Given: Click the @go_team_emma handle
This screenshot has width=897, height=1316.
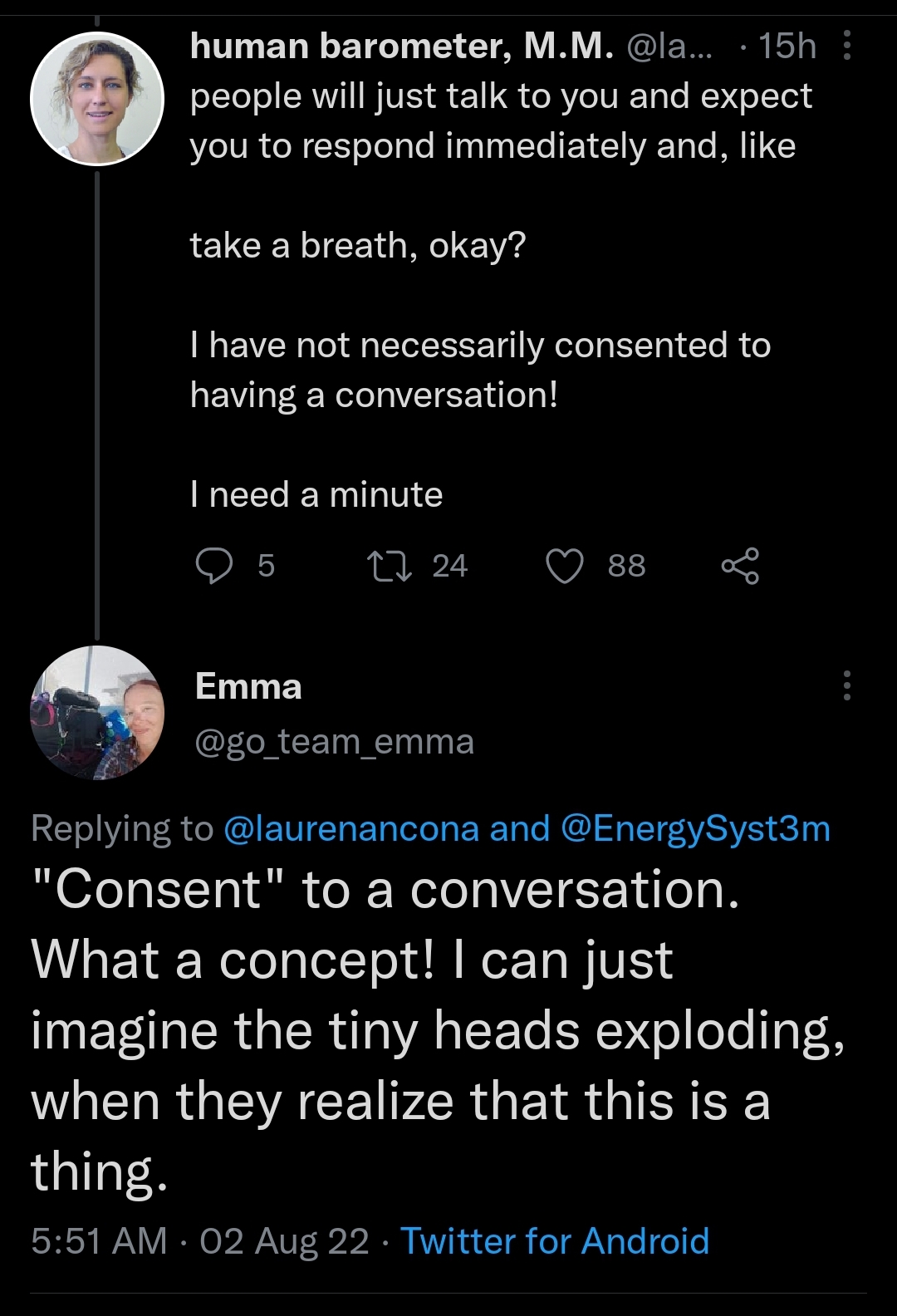Looking at the screenshot, I should 335,741.
